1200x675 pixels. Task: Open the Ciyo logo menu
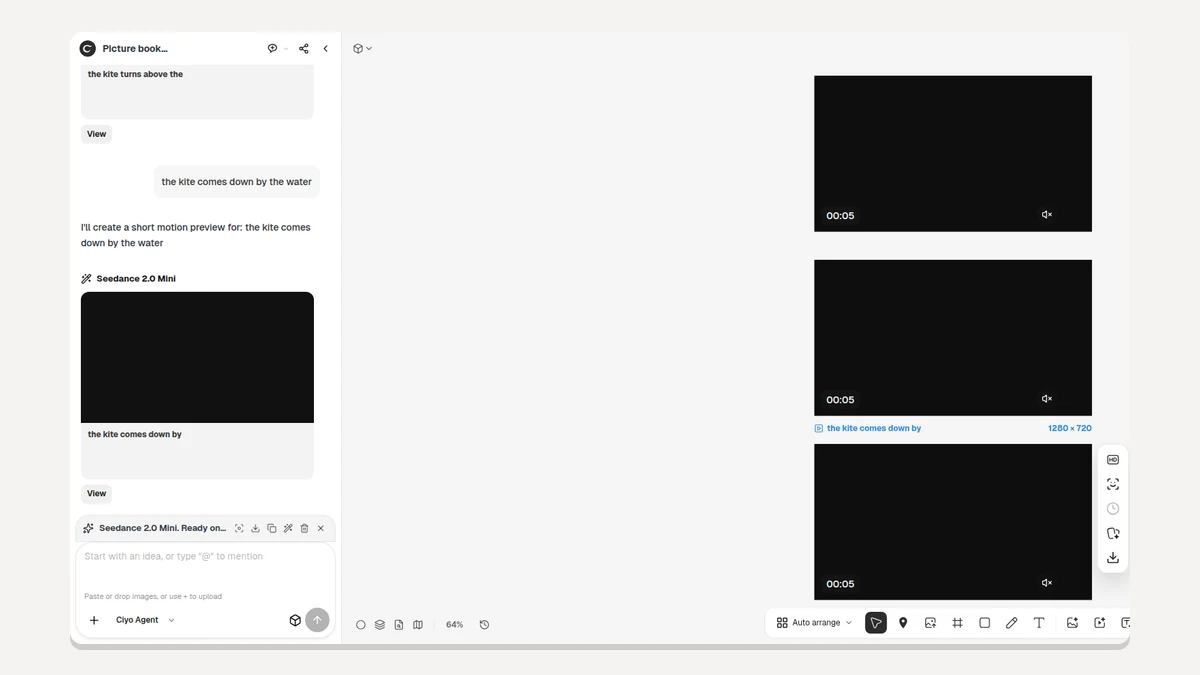coord(87,48)
